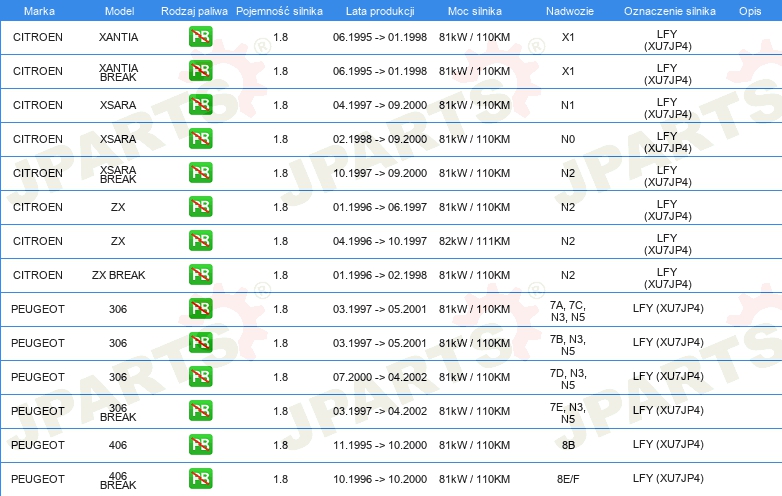Viewport: 782px width, 496px height.
Task: Click body code 8E/F cell
Action: pyautogui.click(x=568, y=479)
